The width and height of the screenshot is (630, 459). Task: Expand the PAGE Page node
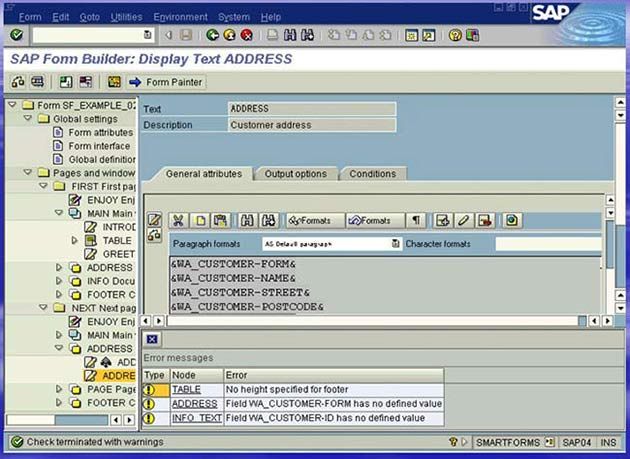(x=59, y=389)
